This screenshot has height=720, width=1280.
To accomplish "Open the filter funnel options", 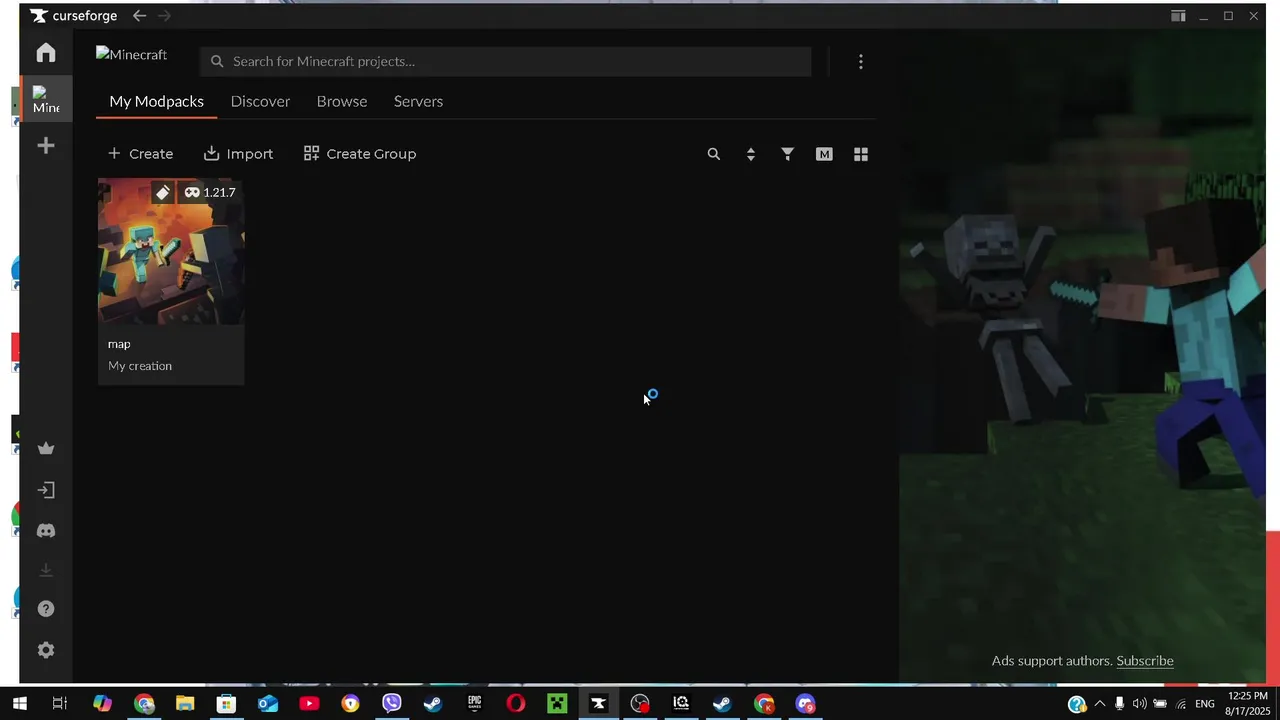I will (x=788, y=154).
